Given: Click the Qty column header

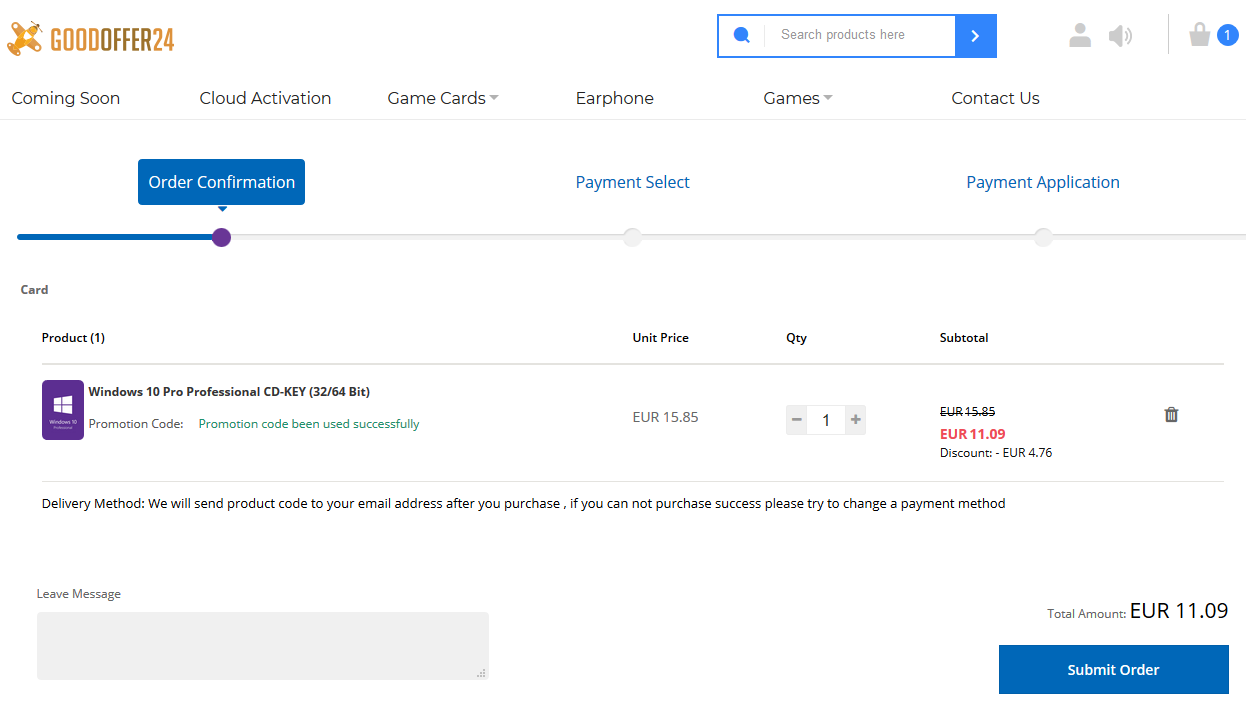Looking at the screenshot, I should (x=797, y=338).
